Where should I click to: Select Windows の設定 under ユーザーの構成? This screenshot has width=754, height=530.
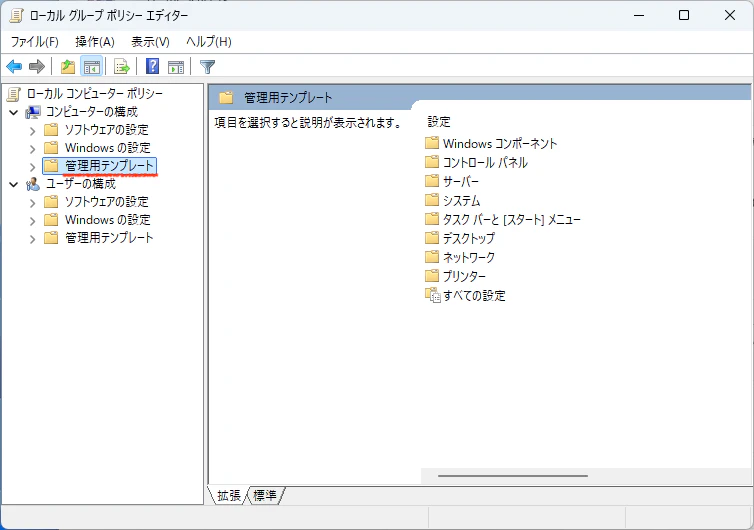click(108, 220)
